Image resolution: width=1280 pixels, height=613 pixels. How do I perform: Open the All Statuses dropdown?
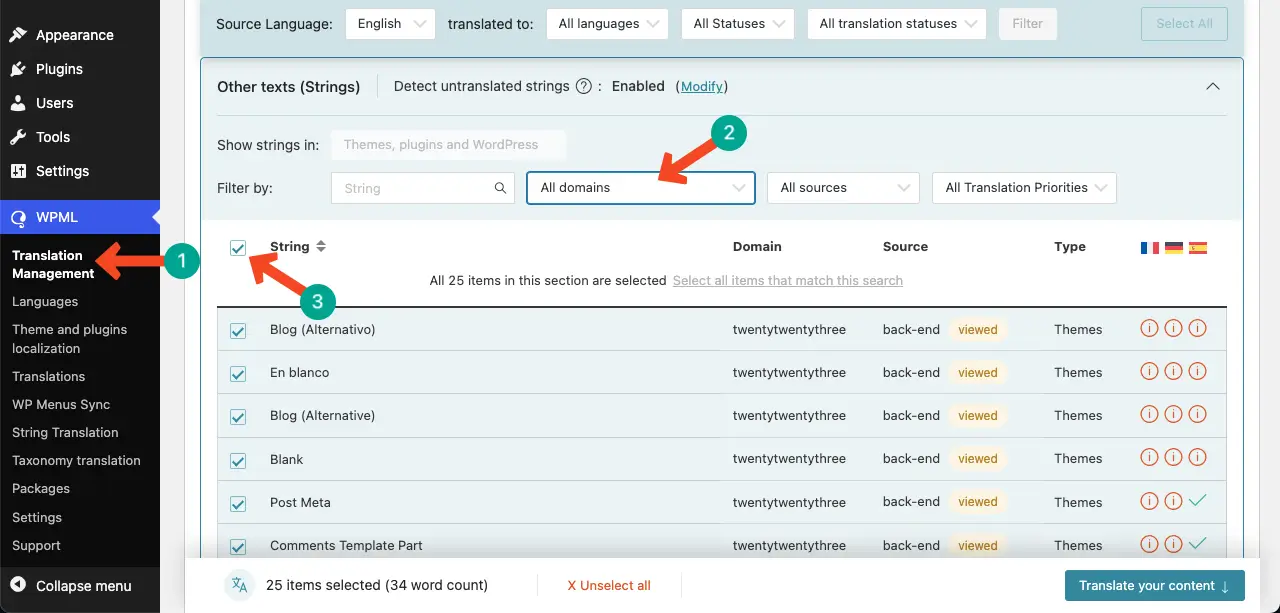(x=738, y=24)
